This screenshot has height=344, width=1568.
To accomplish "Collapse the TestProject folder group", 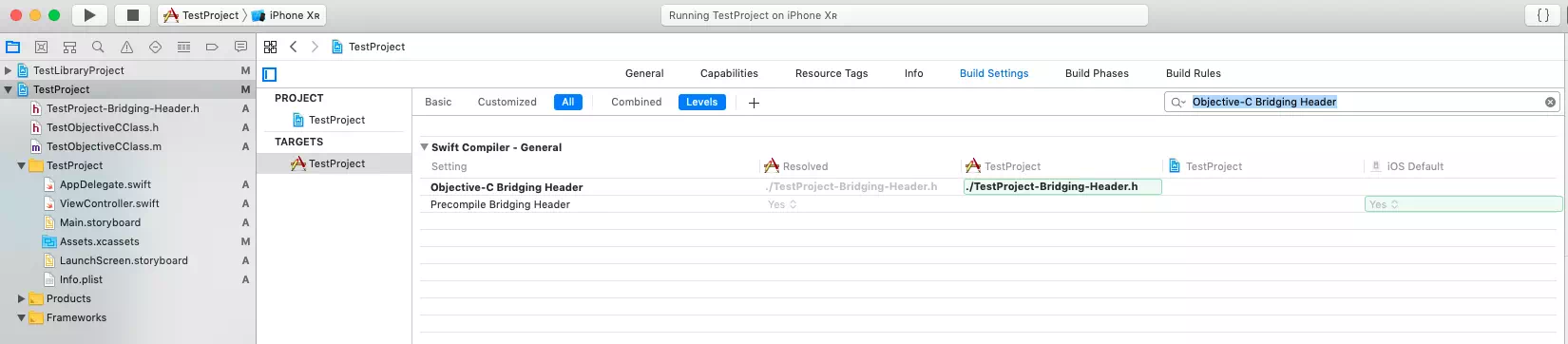I will [22, 165].
